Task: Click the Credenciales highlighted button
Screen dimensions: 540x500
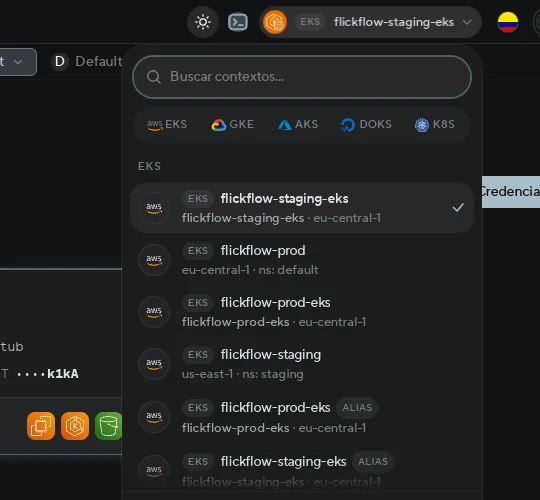Action: click(x=511, y=192)
